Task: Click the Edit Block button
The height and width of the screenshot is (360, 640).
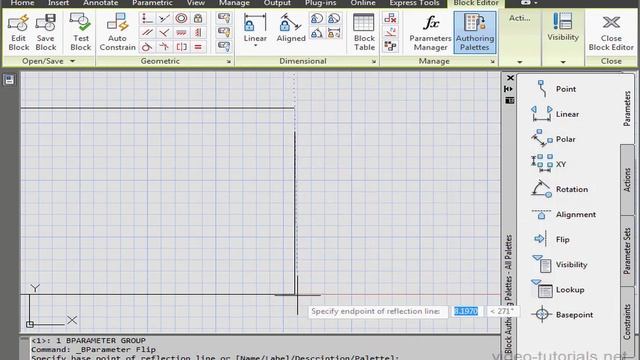Action: click(18, 33)
